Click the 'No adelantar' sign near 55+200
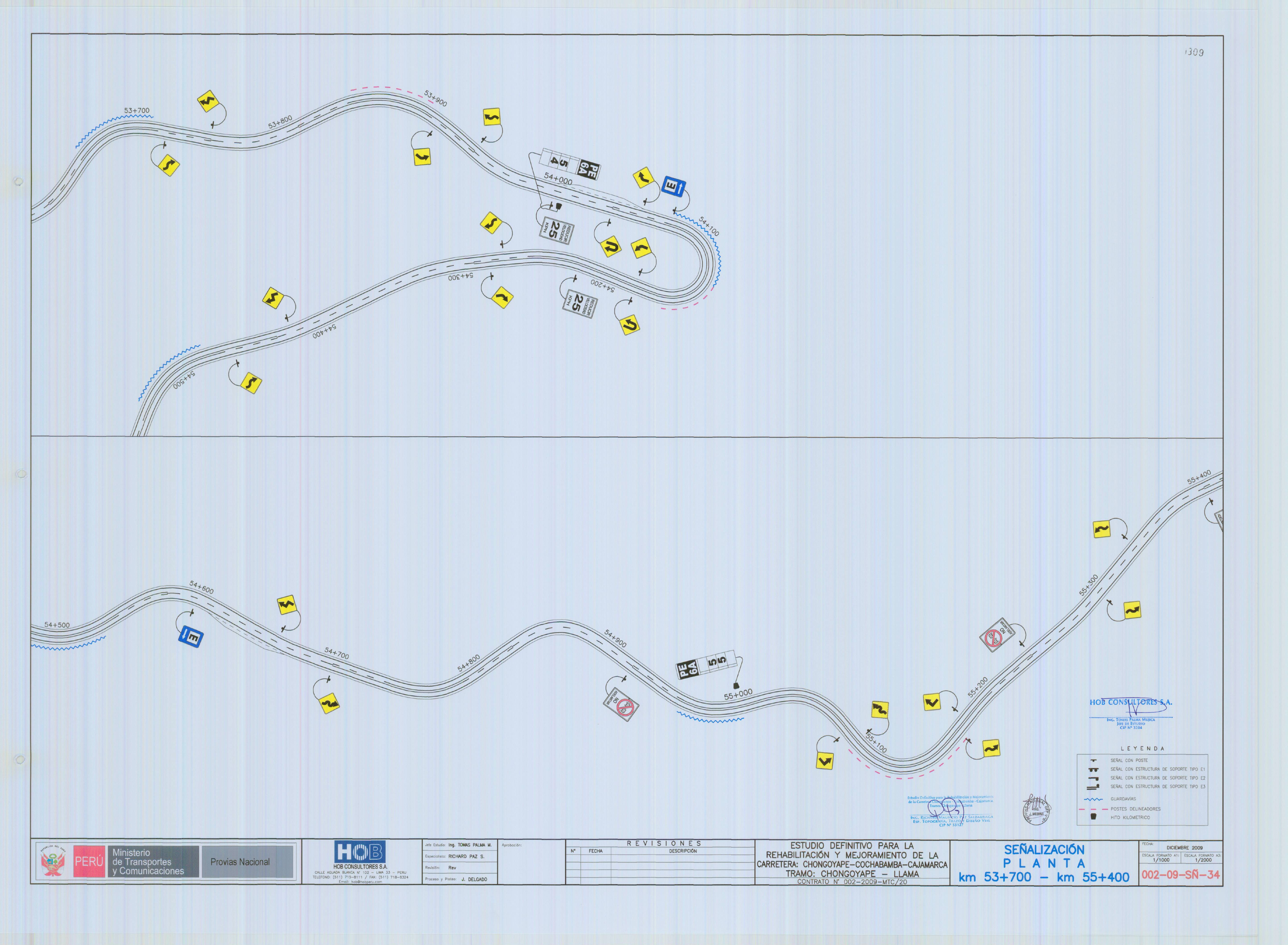The height and width of the screenshot is (945, 1288). 997,635
